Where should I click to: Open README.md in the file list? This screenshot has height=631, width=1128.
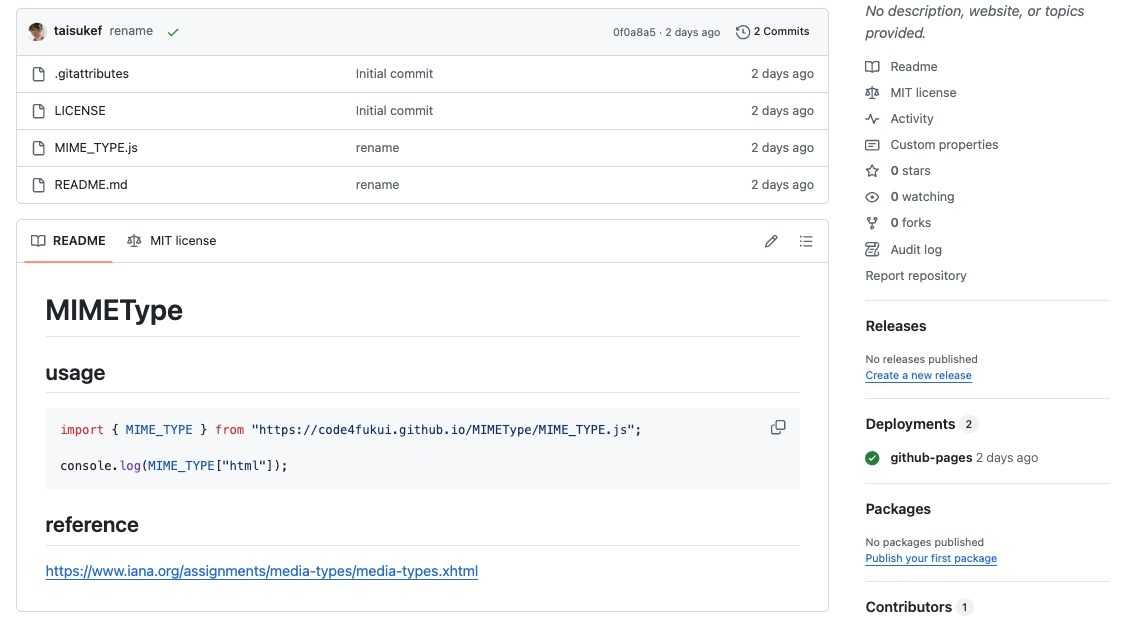(91, 185)
